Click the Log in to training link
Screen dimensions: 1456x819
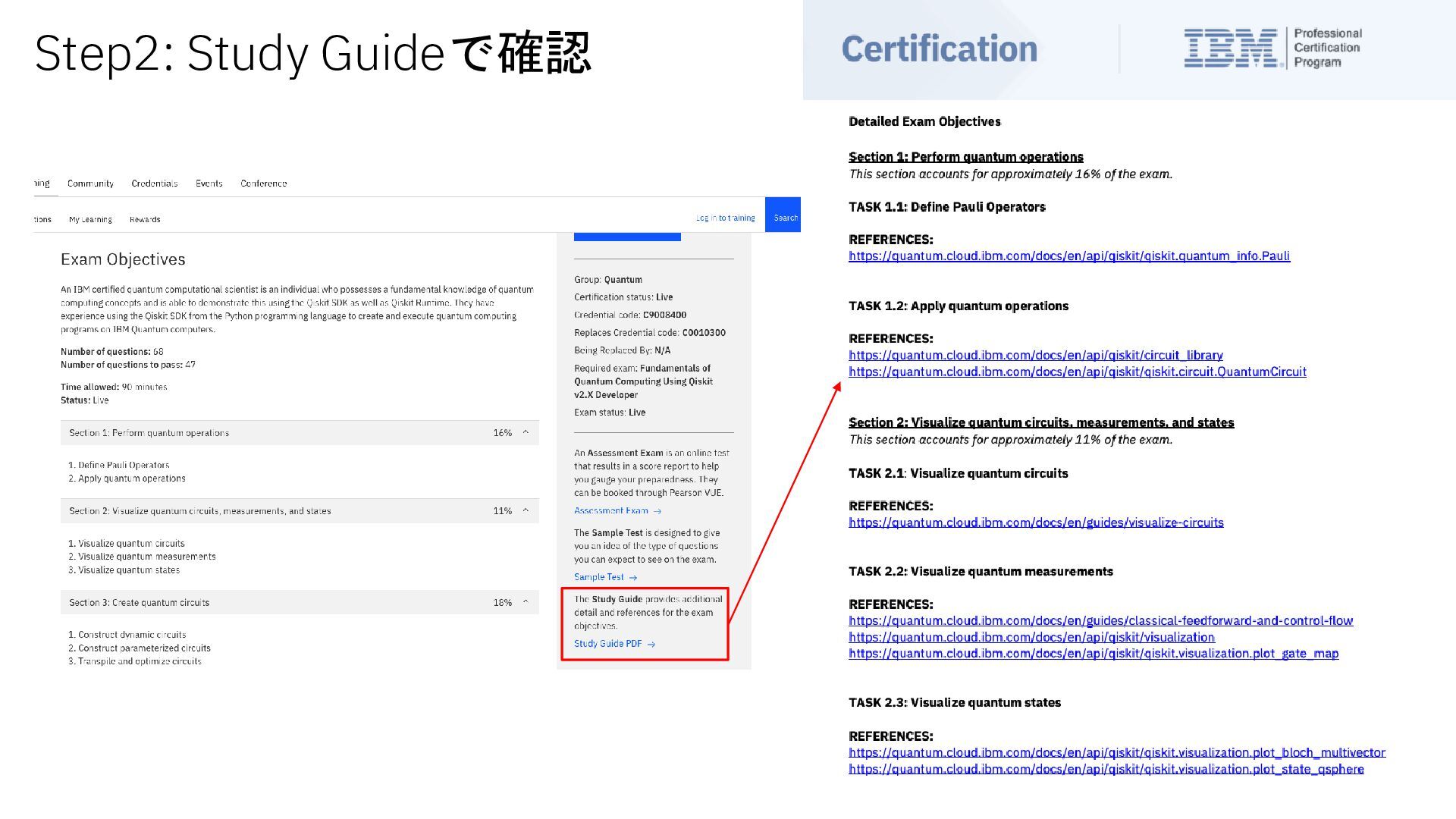(x=725, y=218)
